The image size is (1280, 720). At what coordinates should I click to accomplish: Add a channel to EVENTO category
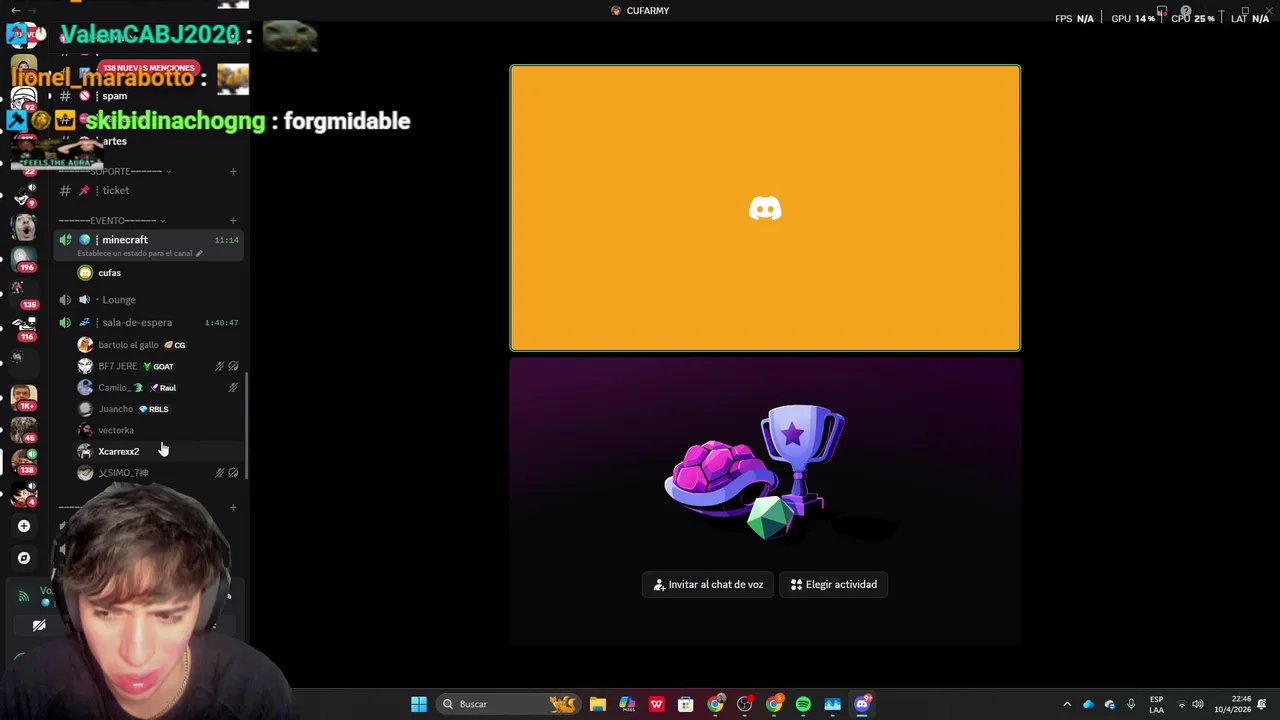(x=233, y=220)
